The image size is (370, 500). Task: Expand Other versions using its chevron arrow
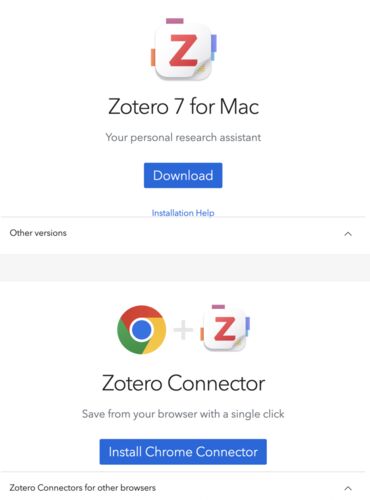(x=348, y=234)
